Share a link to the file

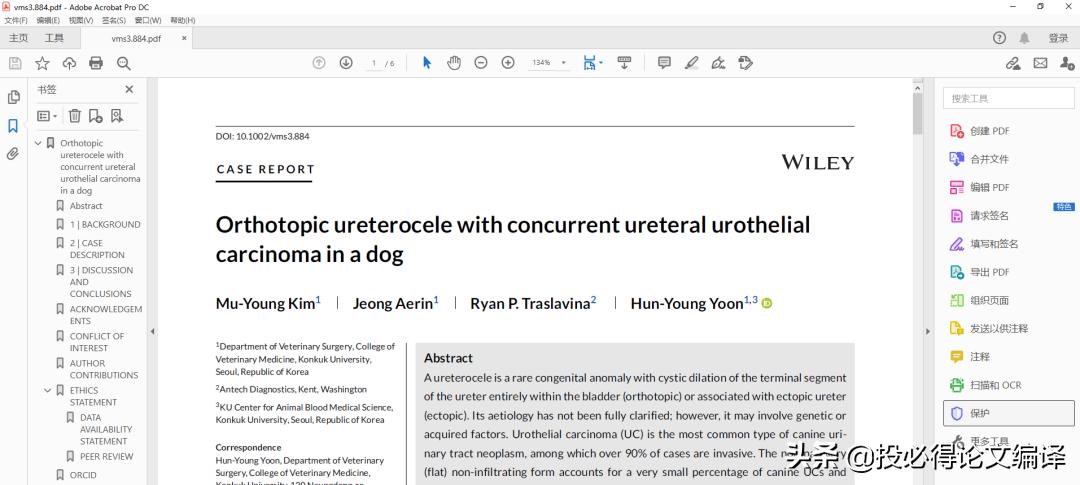point(1012,63)
